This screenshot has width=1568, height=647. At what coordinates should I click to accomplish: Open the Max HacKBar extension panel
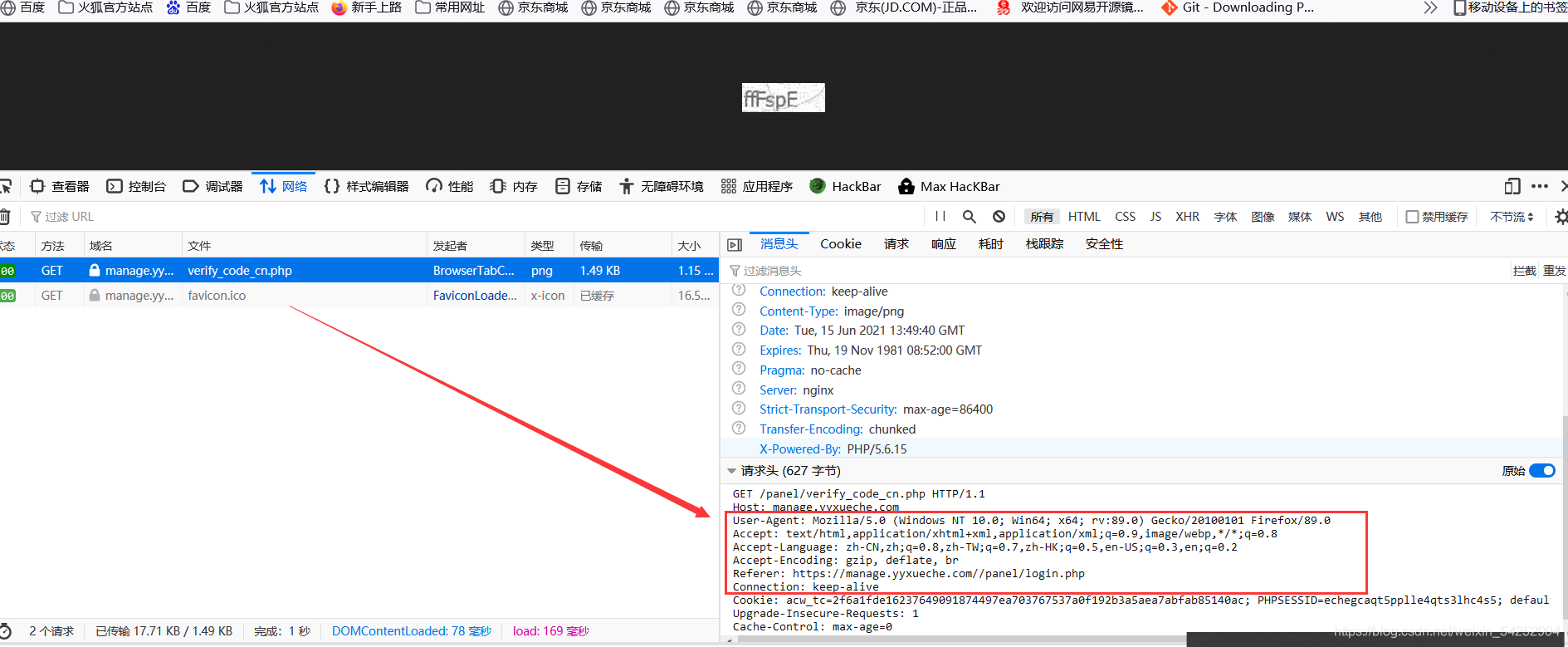[950, 186]
